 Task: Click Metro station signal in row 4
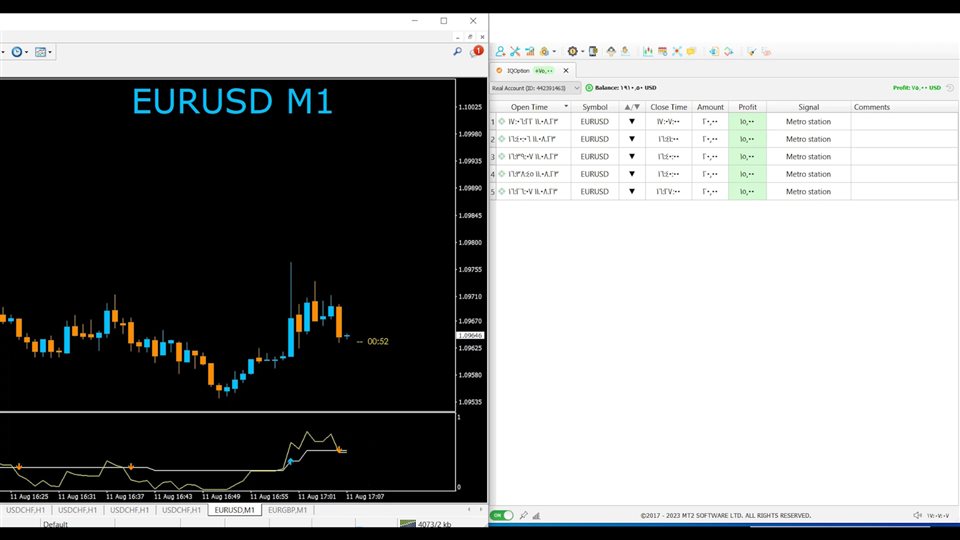(x=808, y=174)
